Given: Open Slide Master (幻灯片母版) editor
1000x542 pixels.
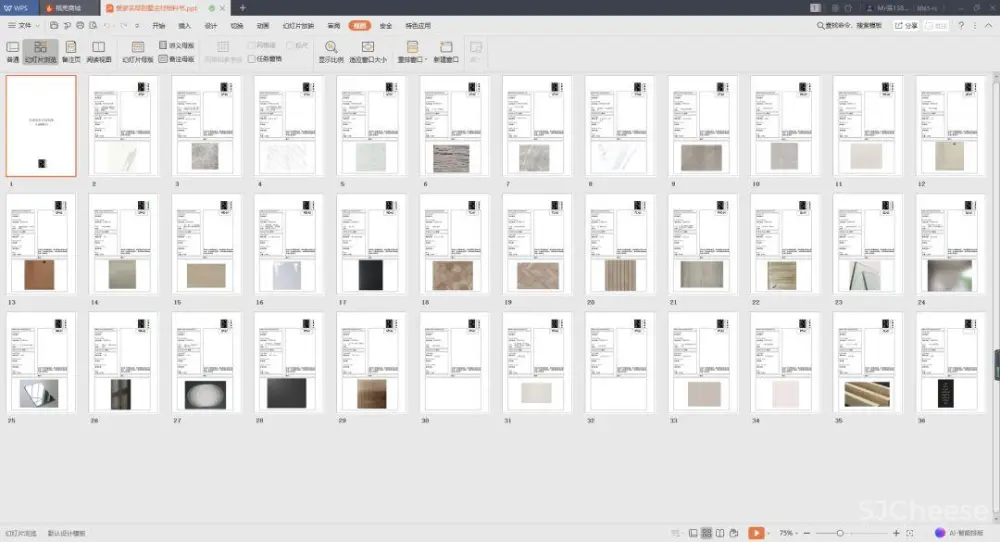Looking at the screenshot, I should coord(138,51).
